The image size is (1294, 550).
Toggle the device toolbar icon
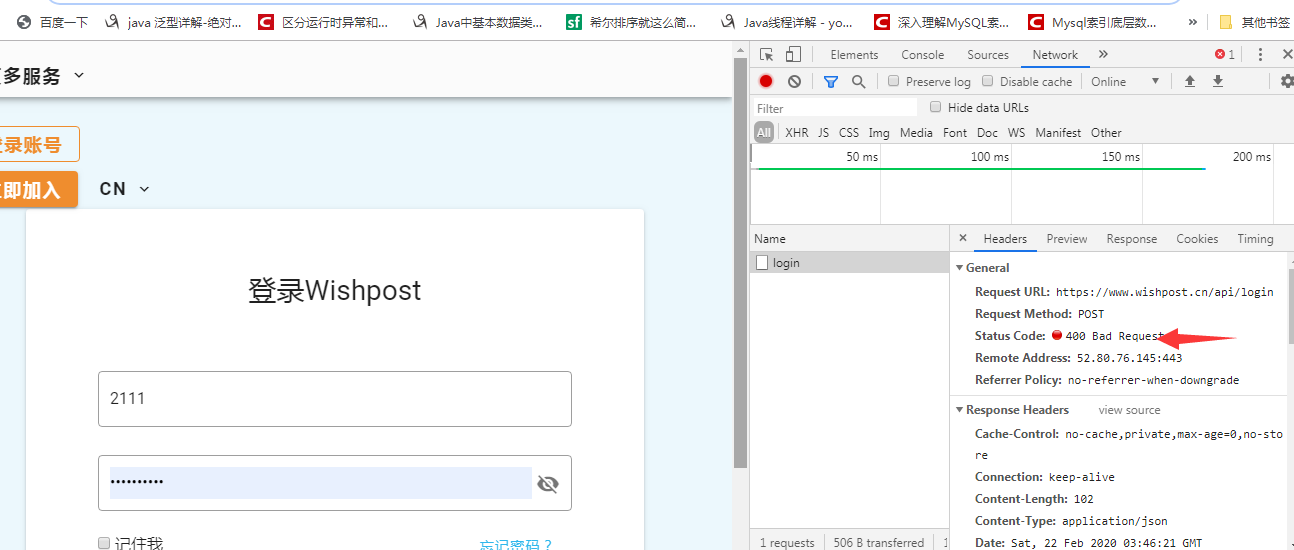click(x=793, y=55)
